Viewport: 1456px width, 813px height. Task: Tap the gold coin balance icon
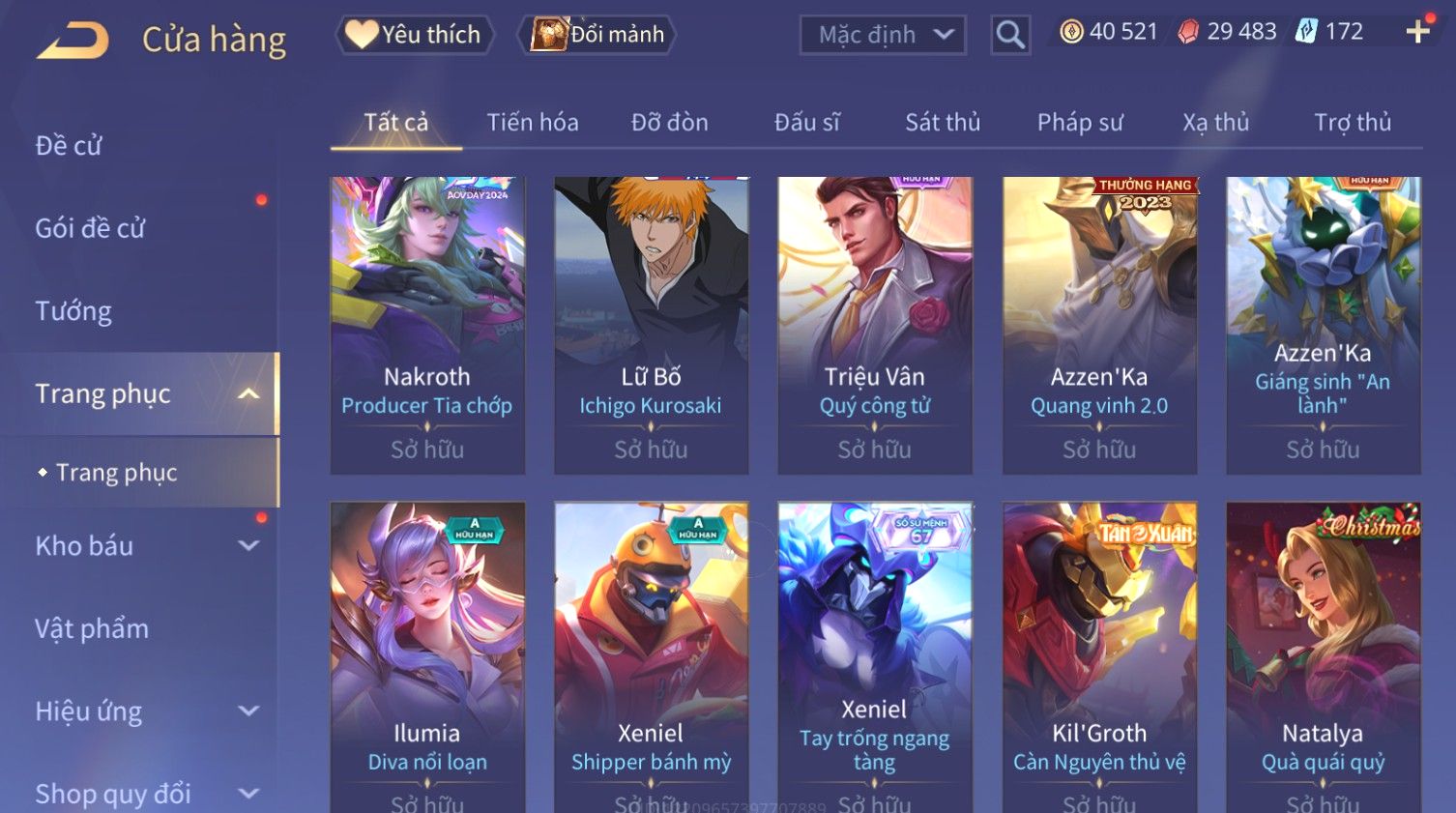(1071, 32)
